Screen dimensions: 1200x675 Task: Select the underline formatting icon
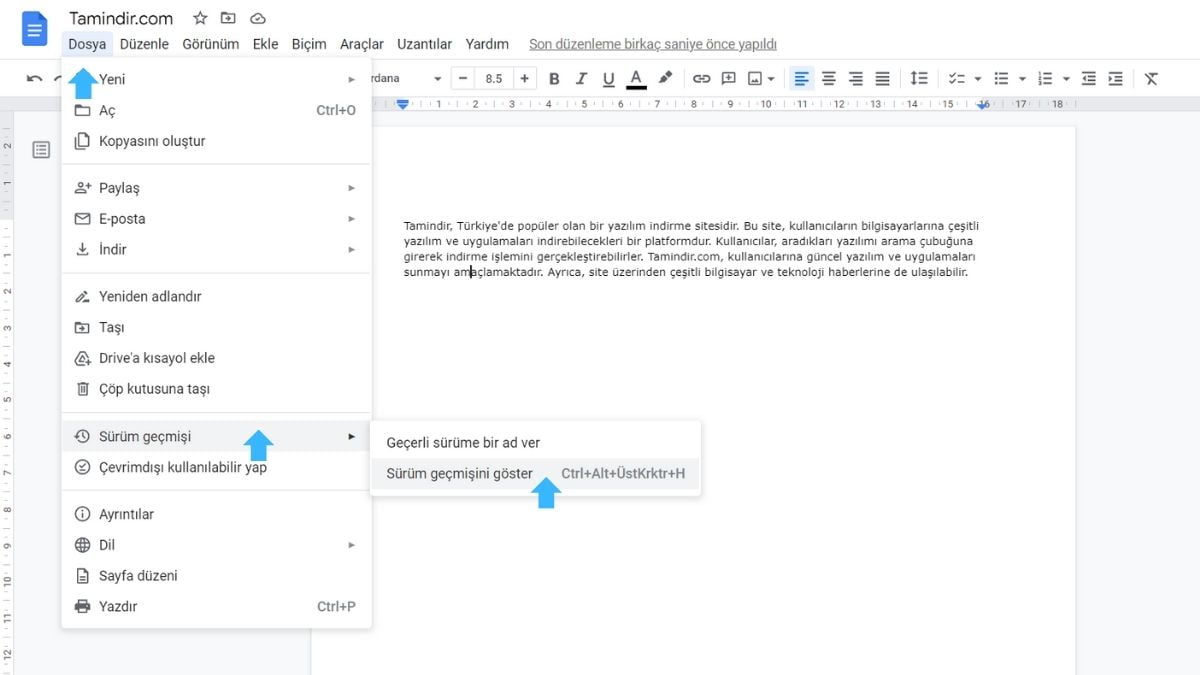click(x=609, y=78)
